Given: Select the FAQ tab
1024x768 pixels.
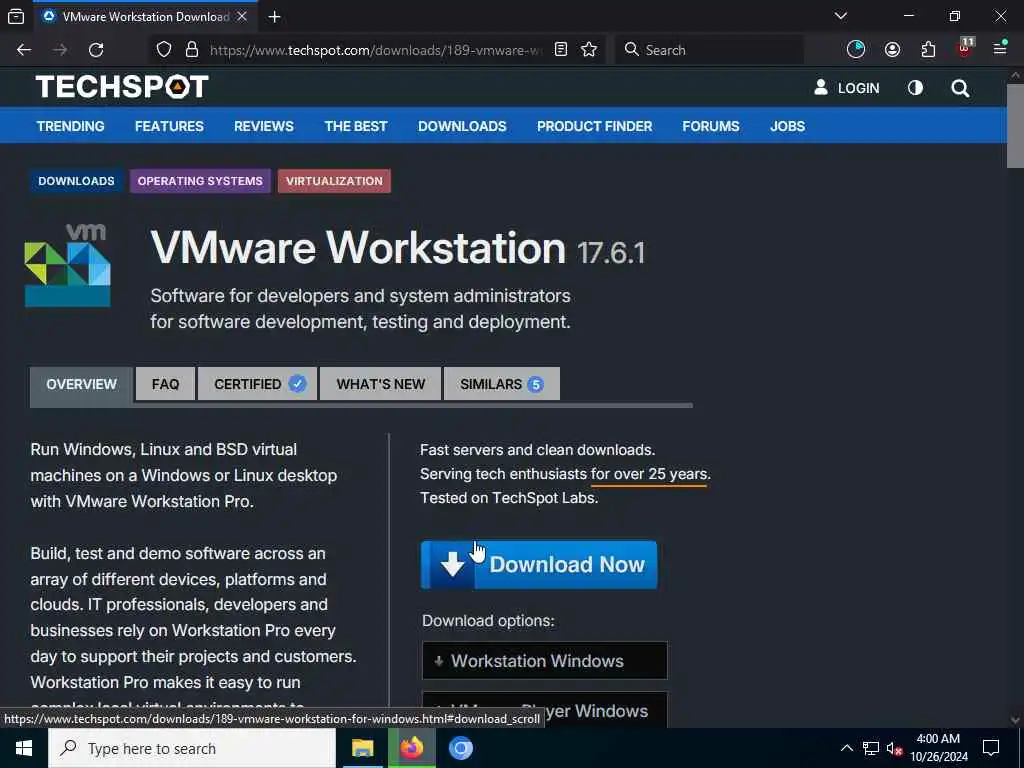Looking at the screenshot, I should coord(165,384).
